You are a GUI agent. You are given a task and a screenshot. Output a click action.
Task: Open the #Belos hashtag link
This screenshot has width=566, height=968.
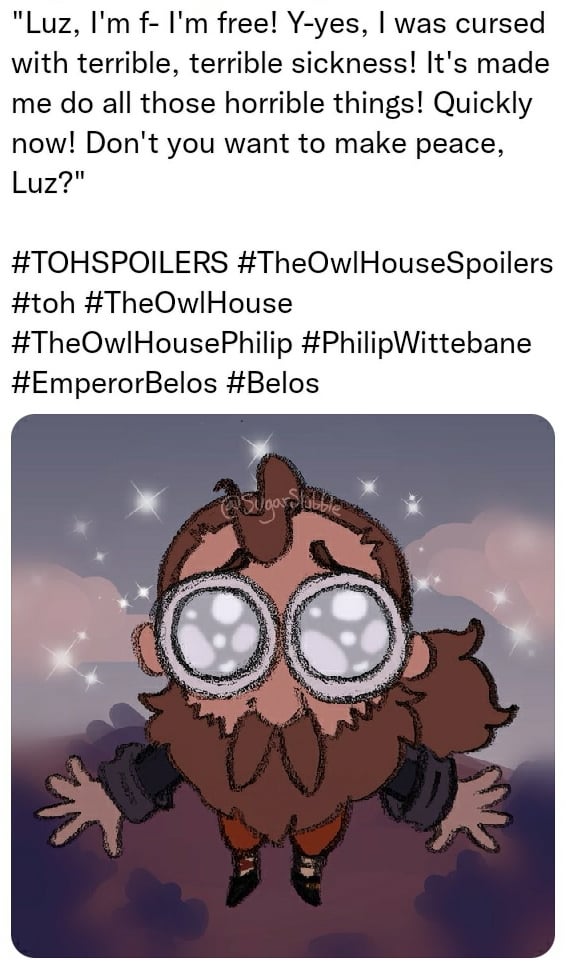pos(273,383)
